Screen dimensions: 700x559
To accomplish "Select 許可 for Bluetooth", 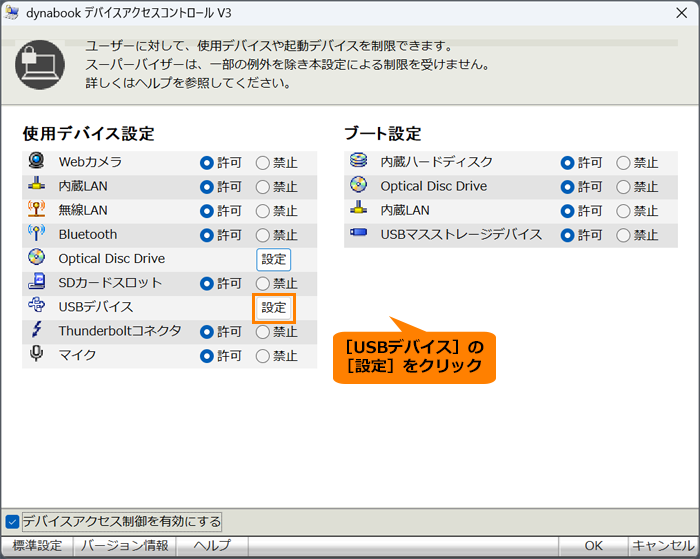I will 207,235.
